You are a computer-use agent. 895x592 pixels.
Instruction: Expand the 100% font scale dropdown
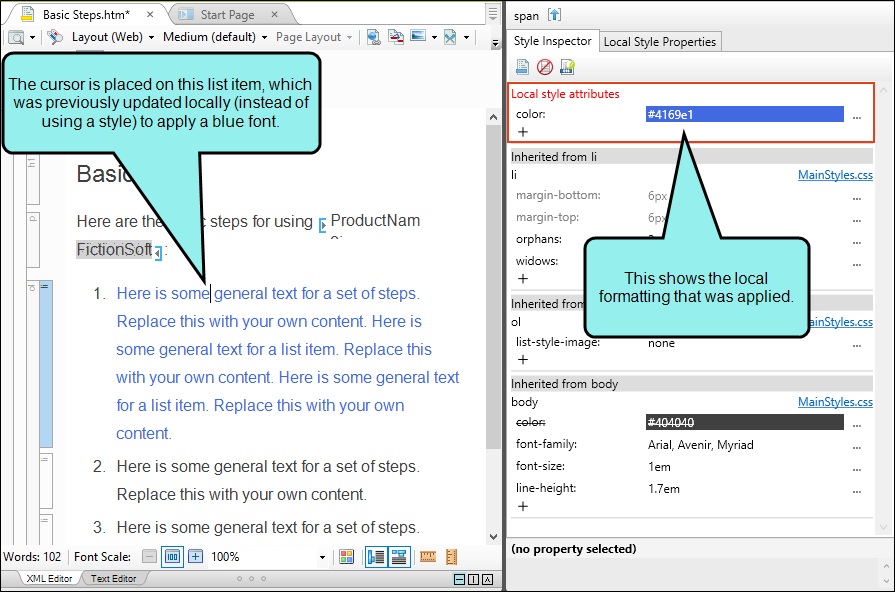[322, 557]
